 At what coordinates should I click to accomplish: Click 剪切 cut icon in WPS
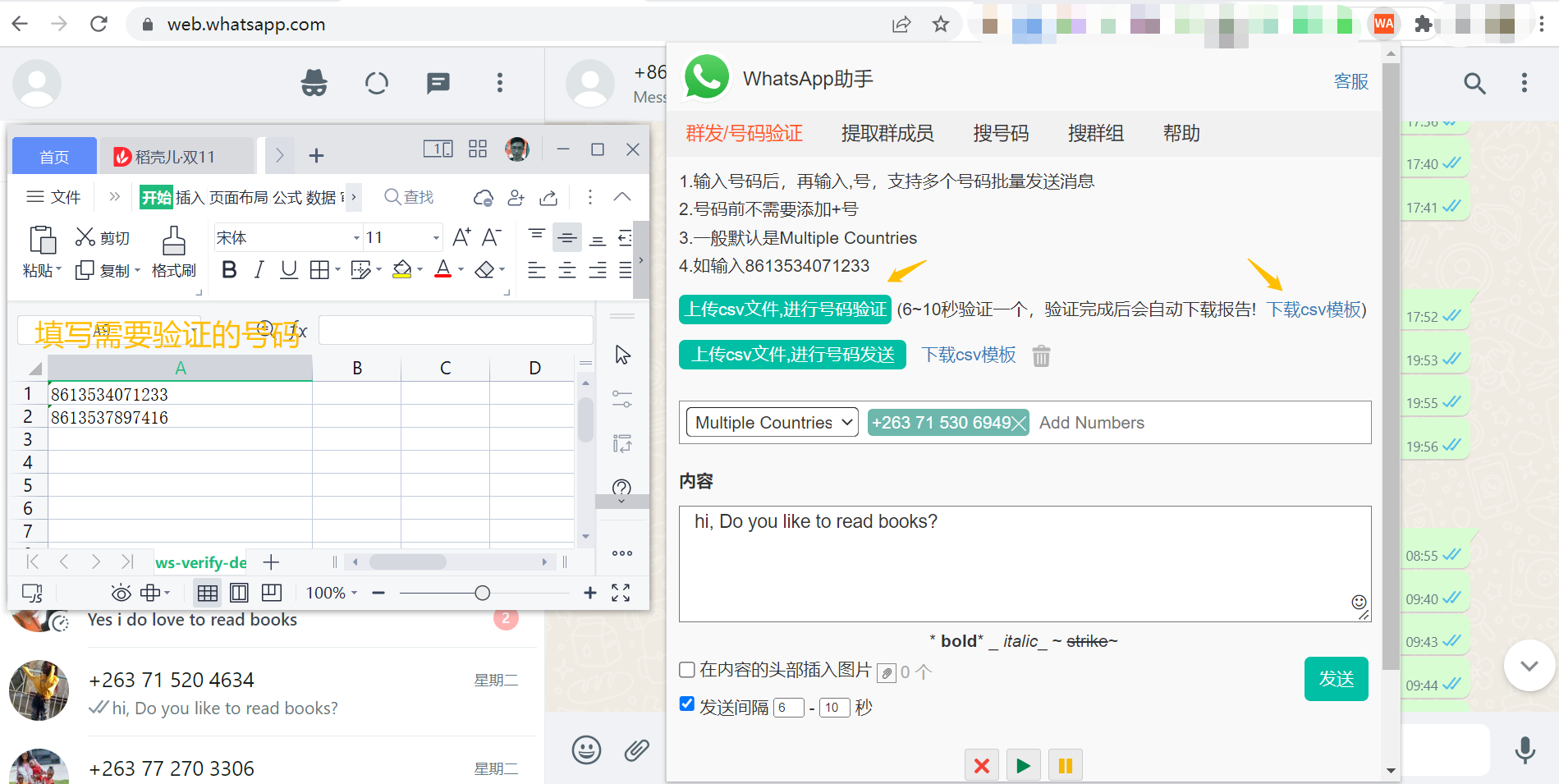coord(102,237)
